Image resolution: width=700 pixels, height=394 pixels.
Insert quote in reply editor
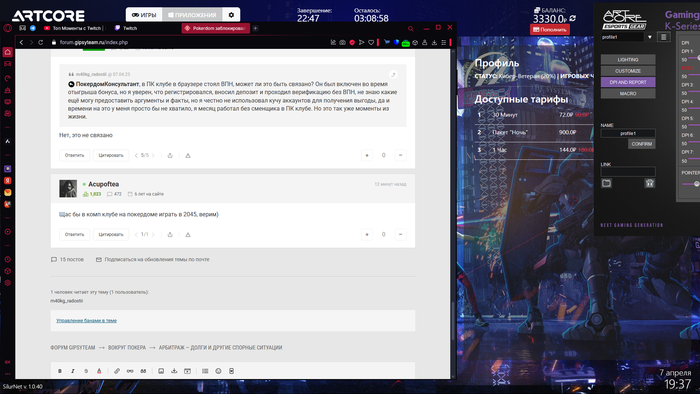click(x=143, y=371)
